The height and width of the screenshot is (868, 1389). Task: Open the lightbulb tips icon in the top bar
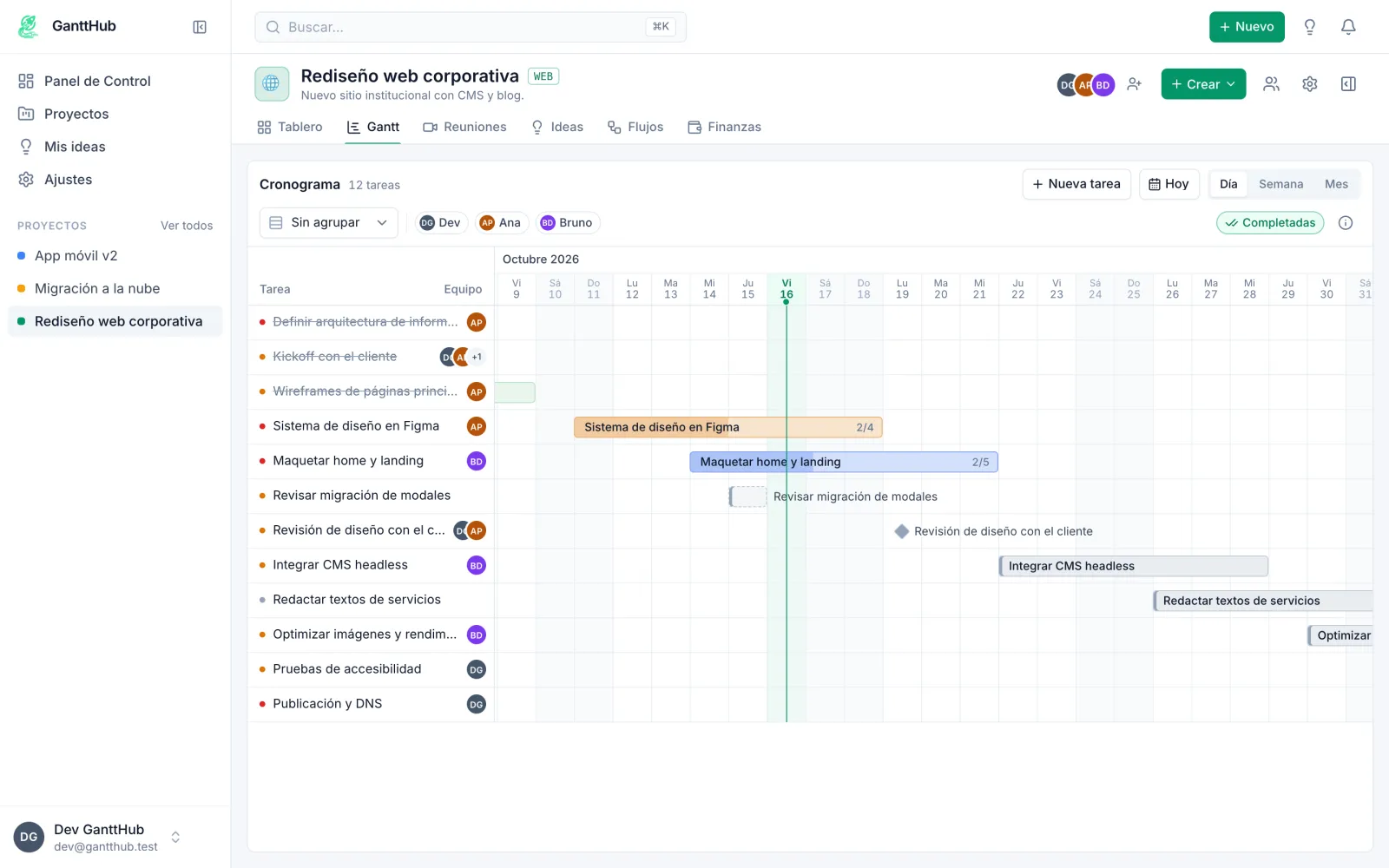coord(1310,27)
